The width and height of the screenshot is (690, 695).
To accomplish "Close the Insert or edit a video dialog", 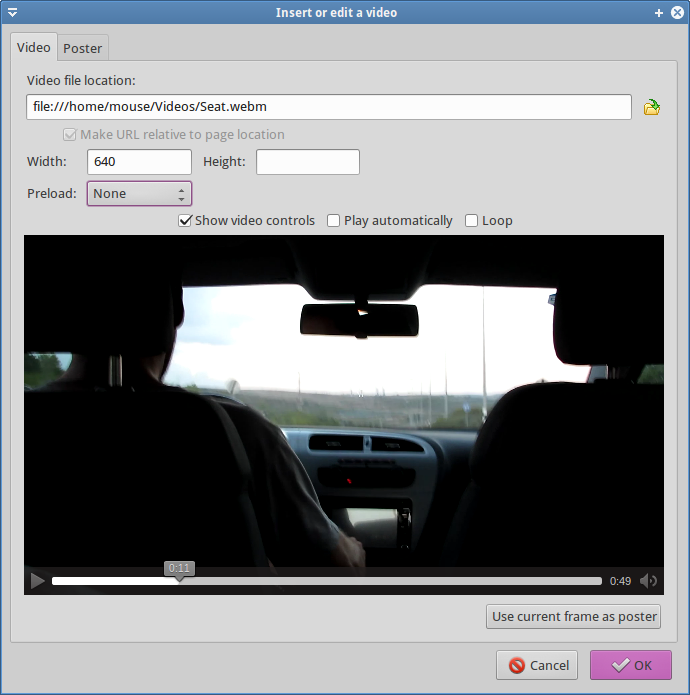I will coord(677,12).
